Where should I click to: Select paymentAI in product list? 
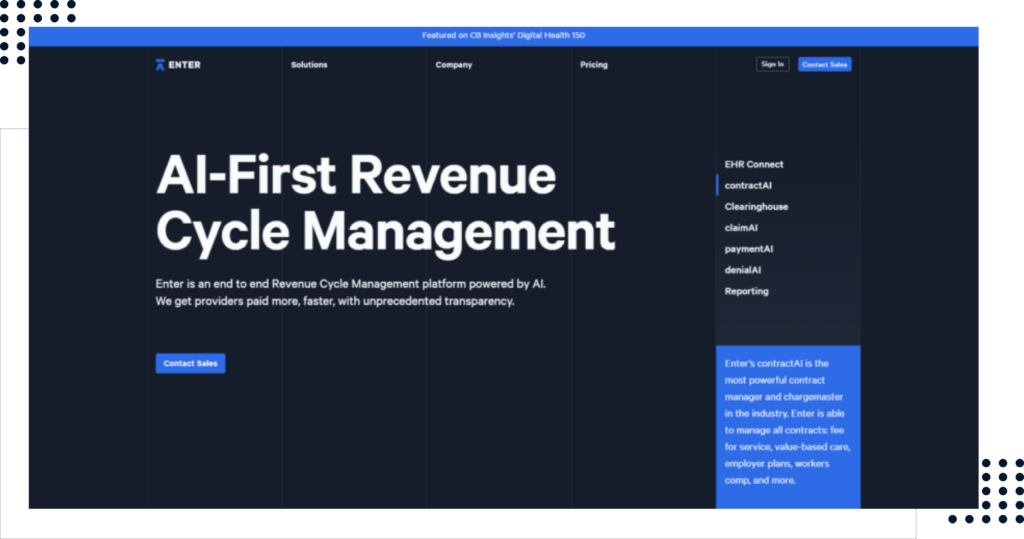748,249
